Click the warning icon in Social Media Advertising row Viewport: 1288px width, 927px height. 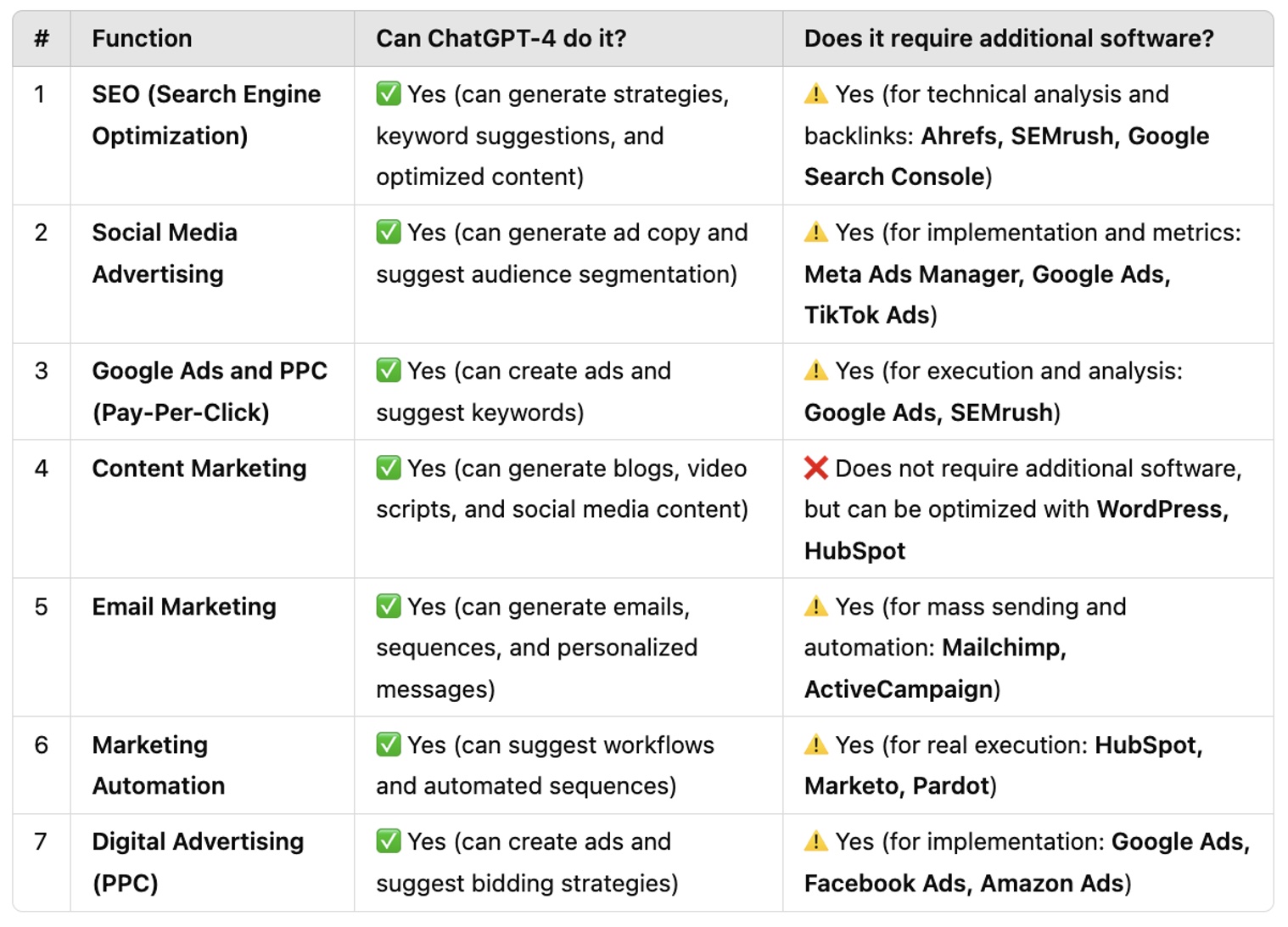pyautogui.click(x=815, y=232)
